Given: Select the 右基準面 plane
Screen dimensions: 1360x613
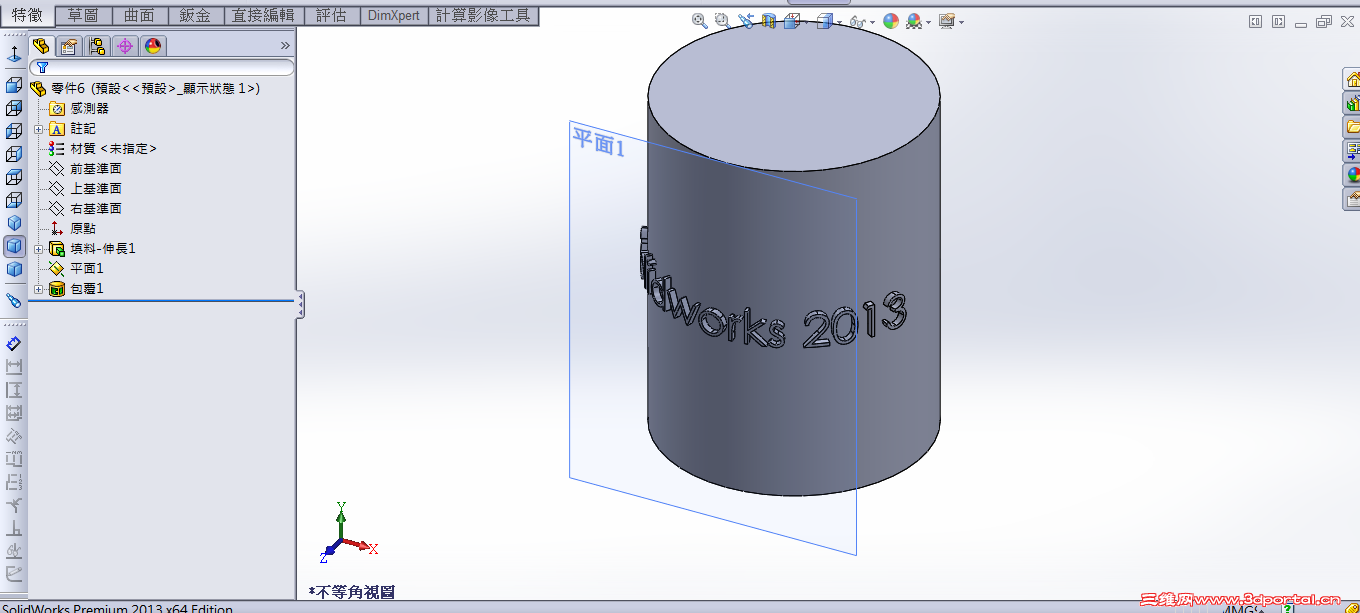Looking at the screenshot, I should click(x=86, y=208).
